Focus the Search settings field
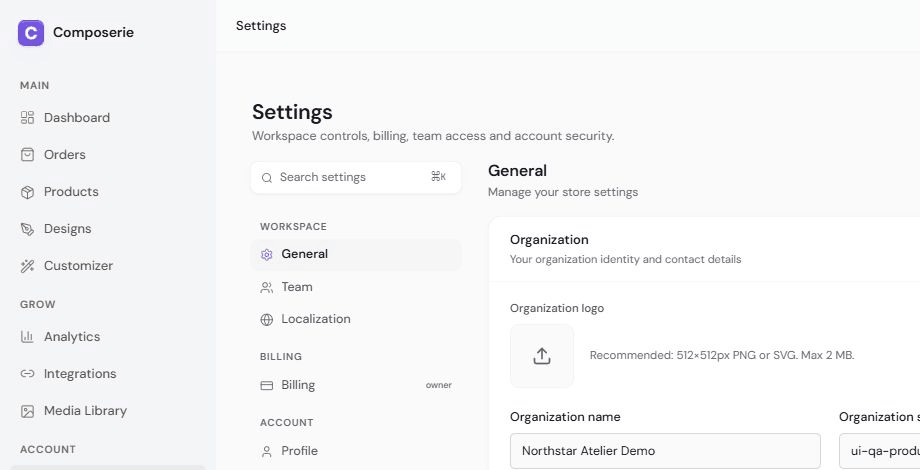Image resolution: width=920 pixels, height=470 pixels. 356,177
